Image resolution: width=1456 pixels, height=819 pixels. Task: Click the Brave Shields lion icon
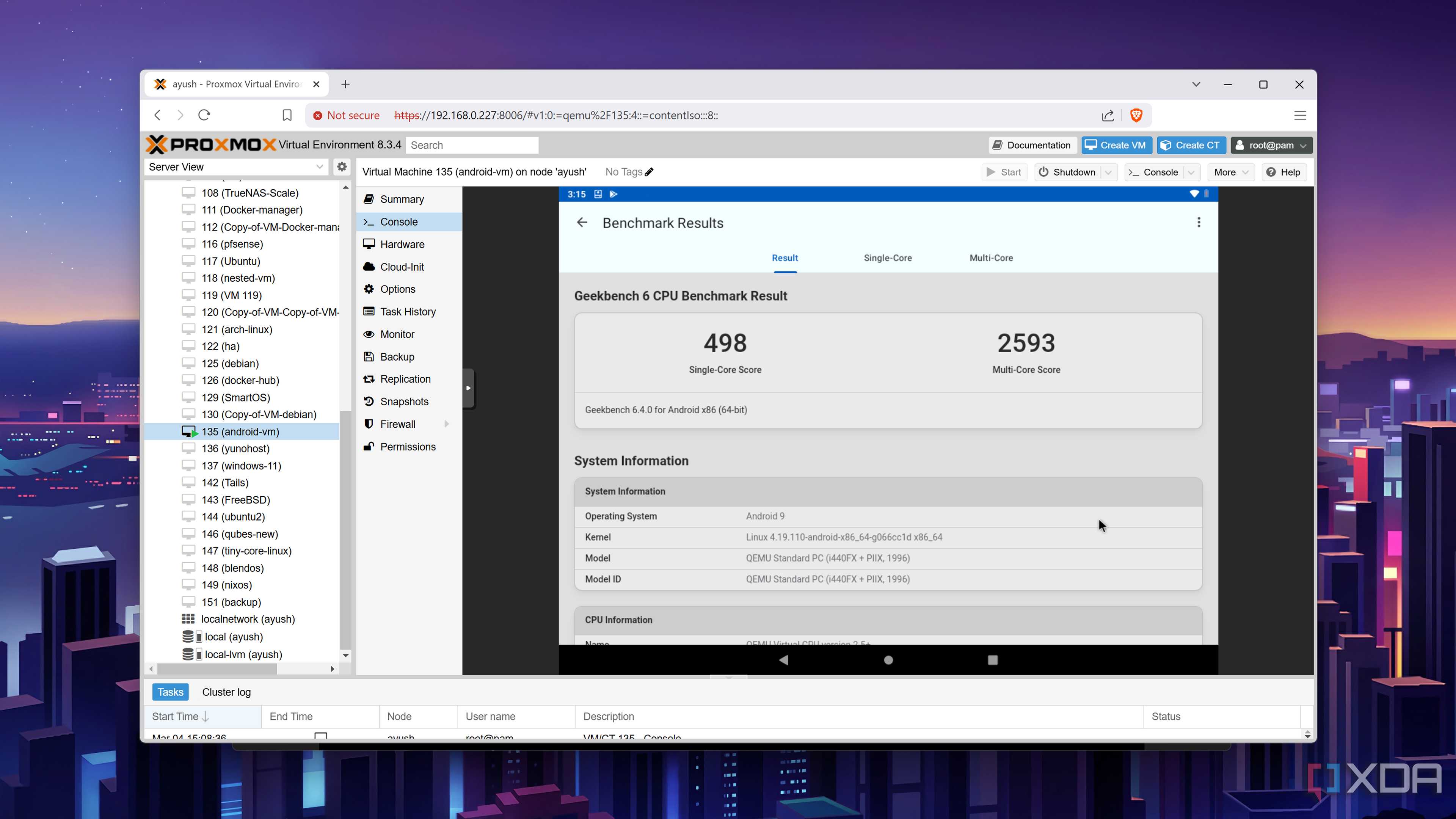[x=1136, y=115]
